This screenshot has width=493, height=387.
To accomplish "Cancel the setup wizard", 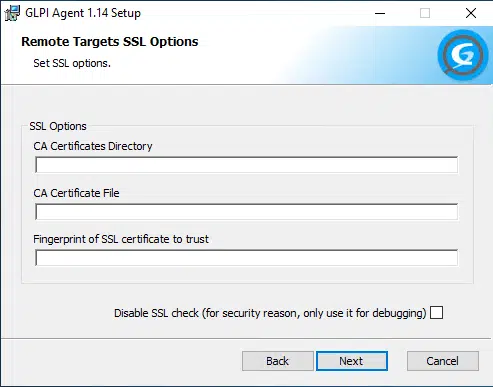I will (x=443, y=361).
